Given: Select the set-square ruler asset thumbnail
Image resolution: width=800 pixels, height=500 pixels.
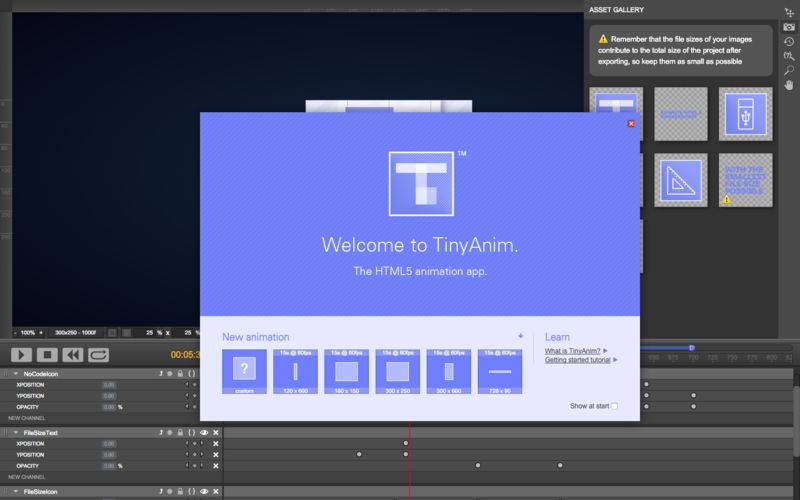Looking at the screenshot, I should [681, 180].
